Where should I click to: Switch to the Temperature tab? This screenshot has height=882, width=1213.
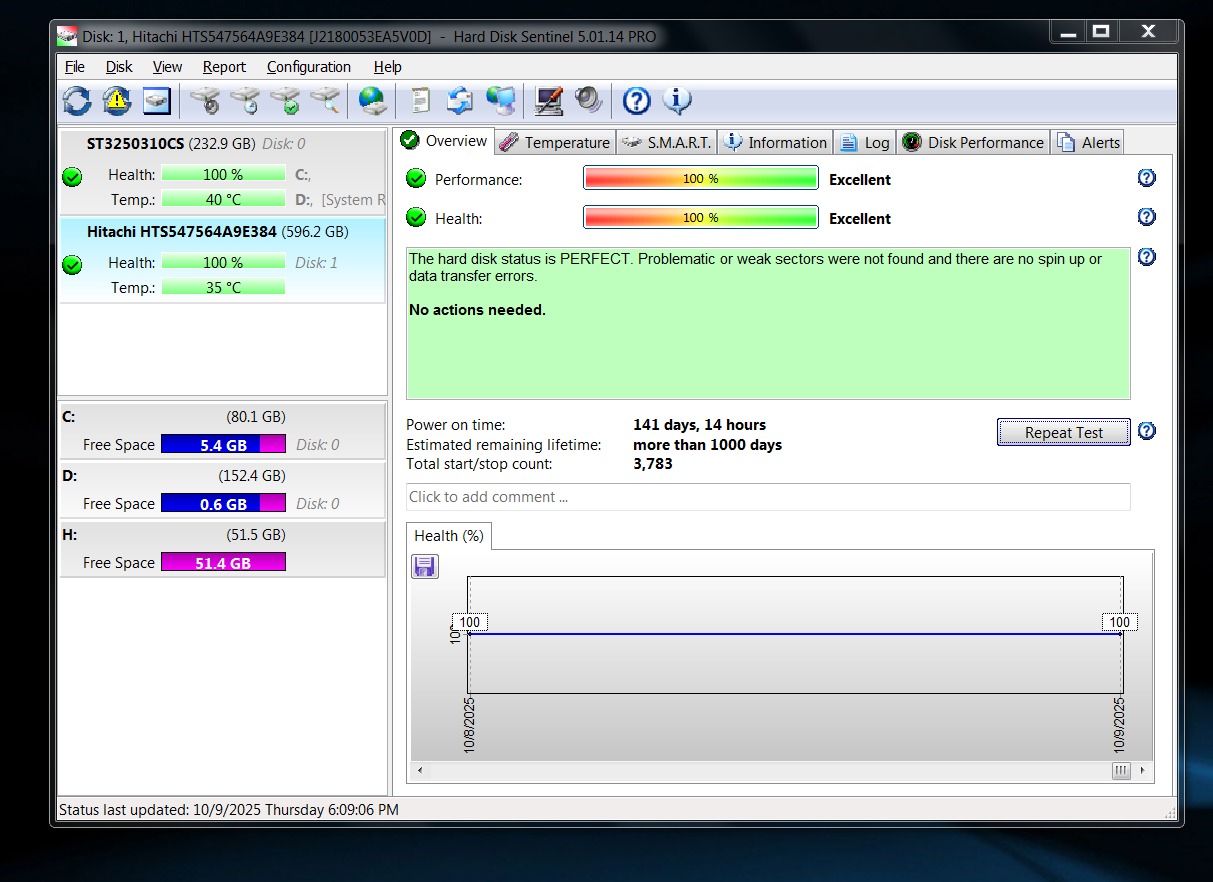[x=555, y=142]
